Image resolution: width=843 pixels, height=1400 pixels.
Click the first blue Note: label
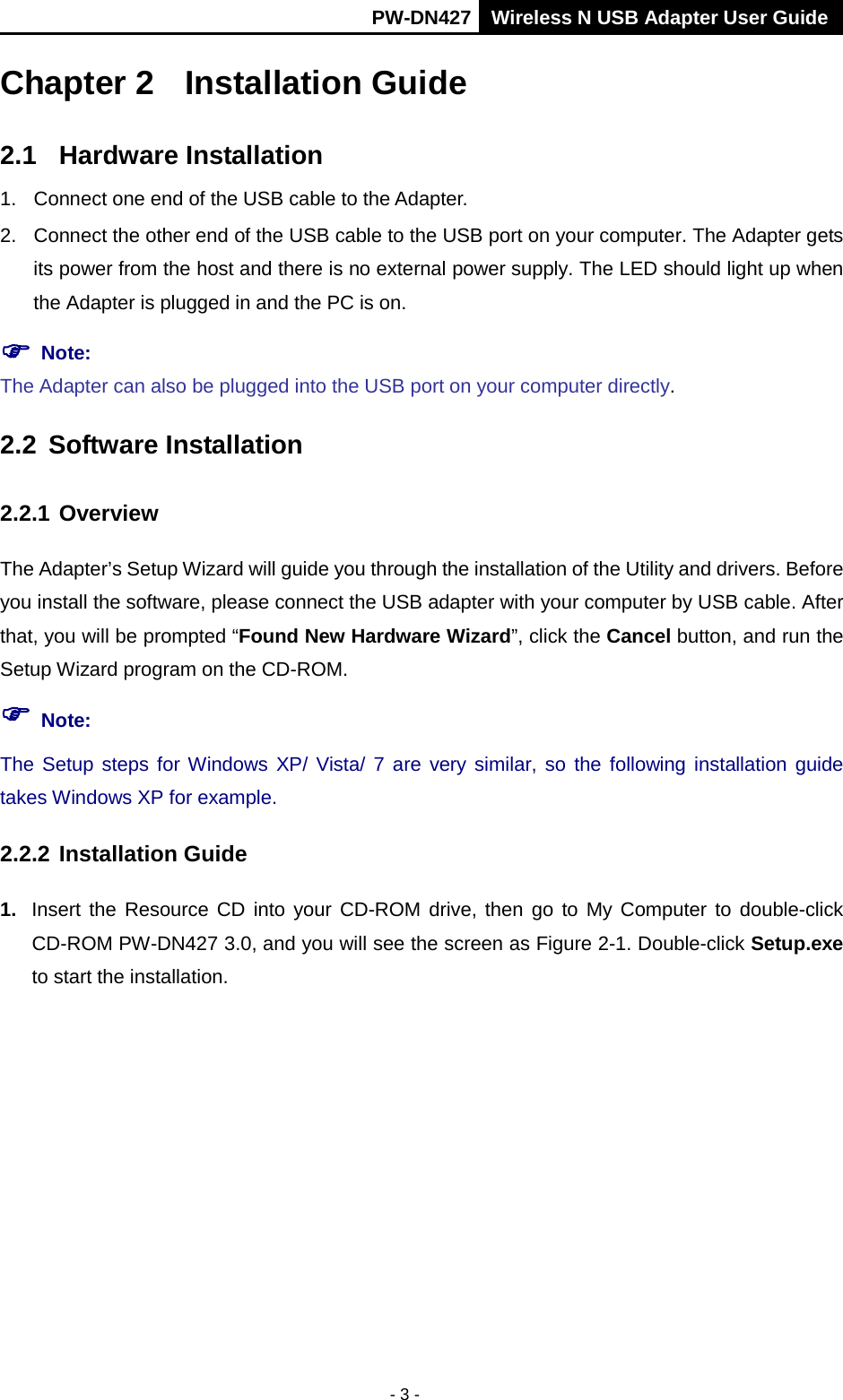coord(65,353)
